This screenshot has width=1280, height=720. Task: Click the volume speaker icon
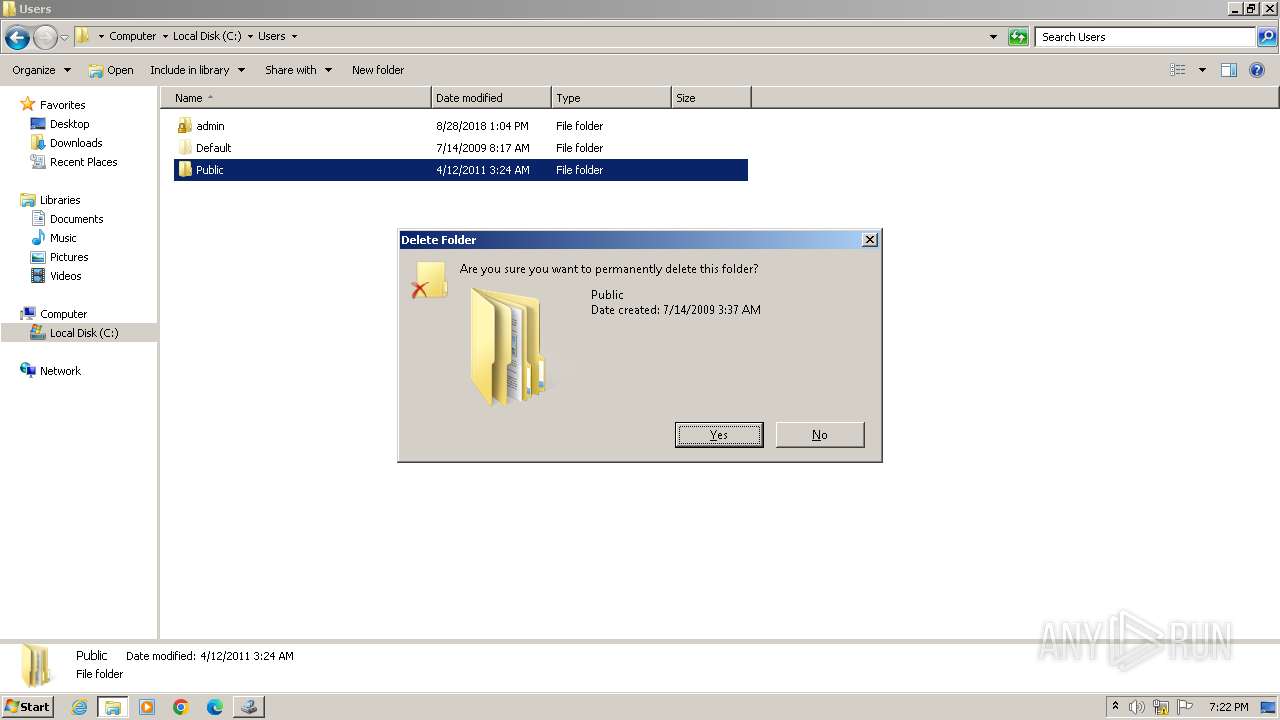[1137, 707]
